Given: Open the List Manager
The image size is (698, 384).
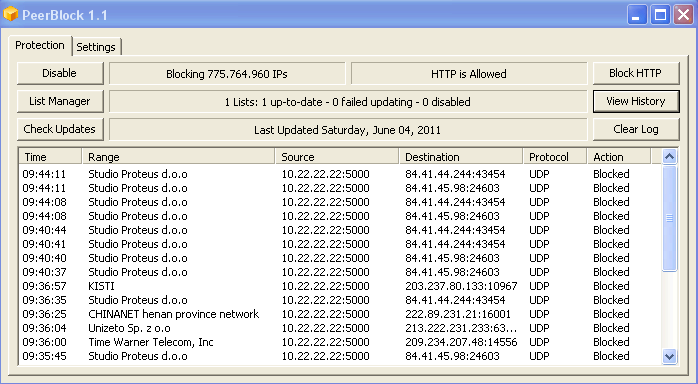Looking at the screenshot, I should coord(60,101).
